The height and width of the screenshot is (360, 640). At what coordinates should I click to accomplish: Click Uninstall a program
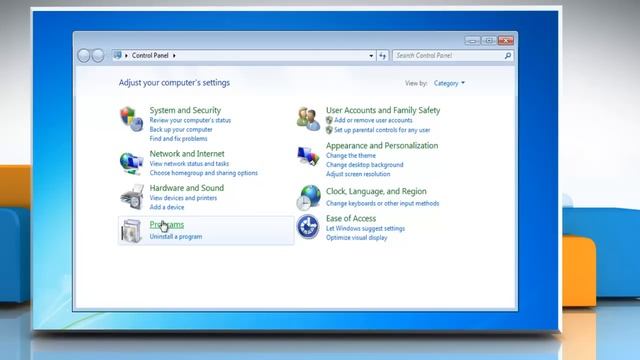pos(176,237)
